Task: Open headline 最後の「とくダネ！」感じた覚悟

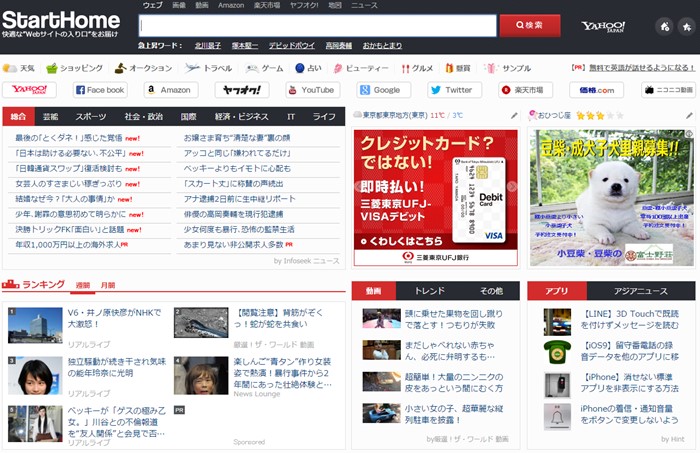Action: (x=69, y=138)
